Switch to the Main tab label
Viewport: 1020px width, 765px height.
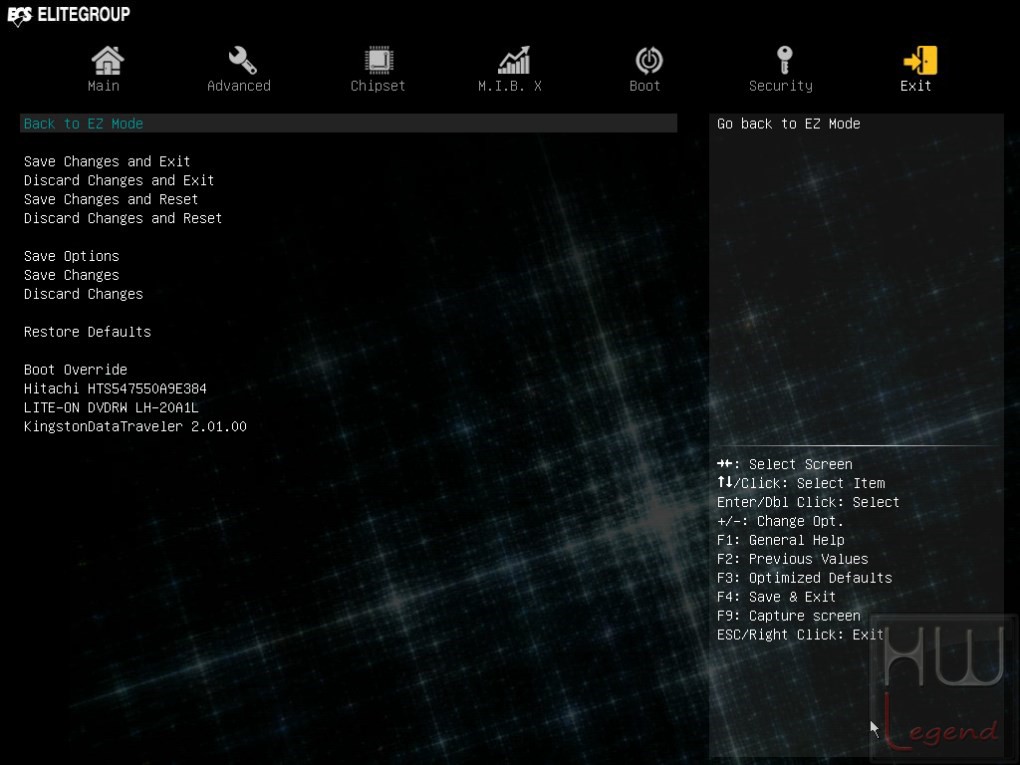tap(103, 86)
